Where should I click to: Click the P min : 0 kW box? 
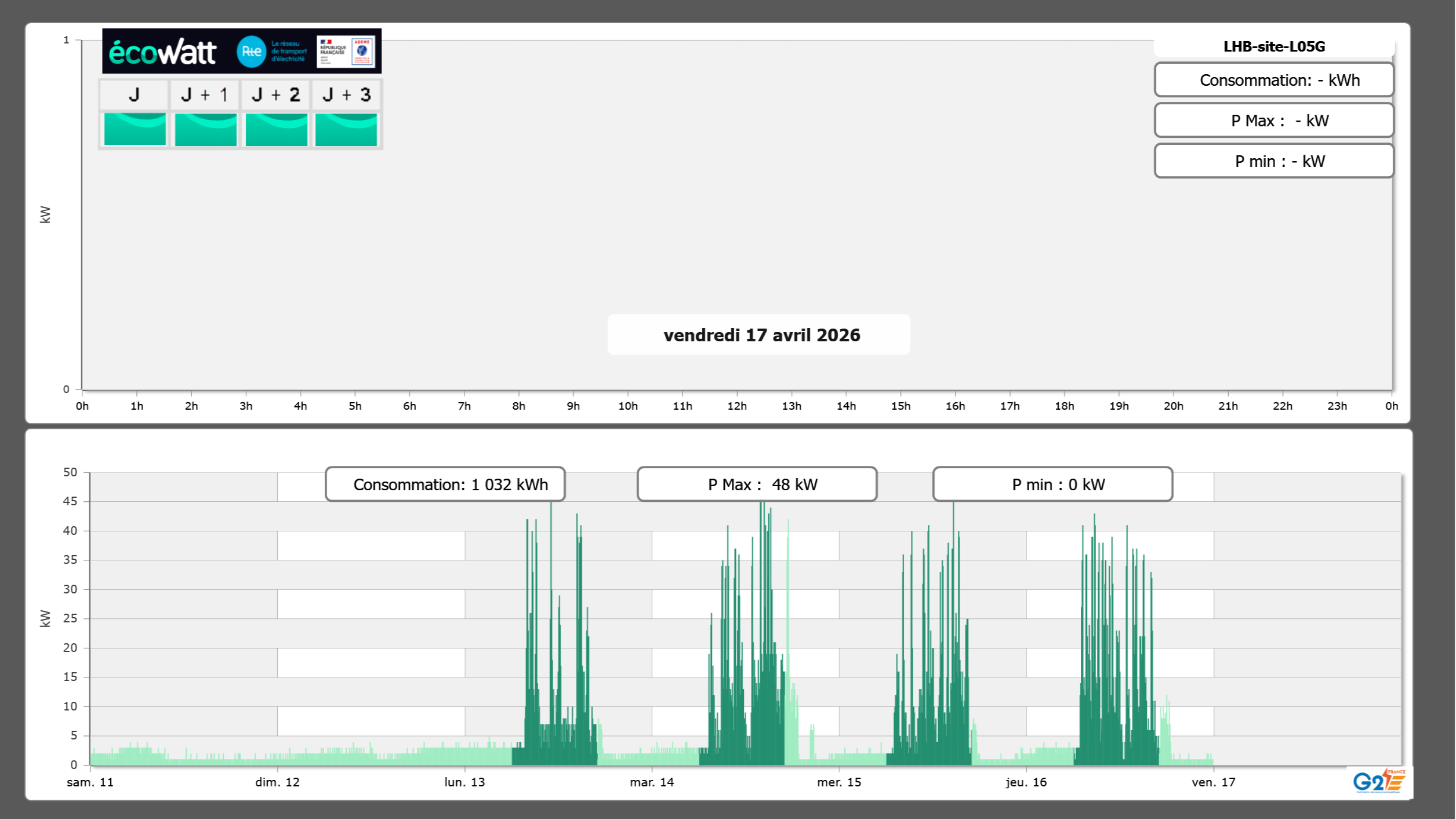coord(1052,484)
